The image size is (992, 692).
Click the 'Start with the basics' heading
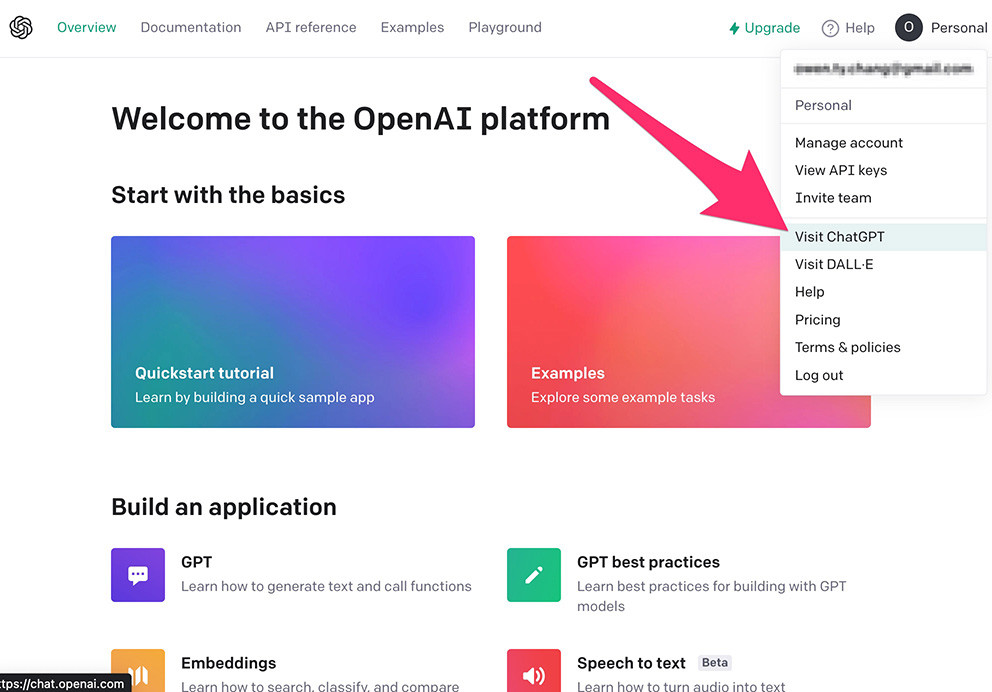(x=228, y=195)
